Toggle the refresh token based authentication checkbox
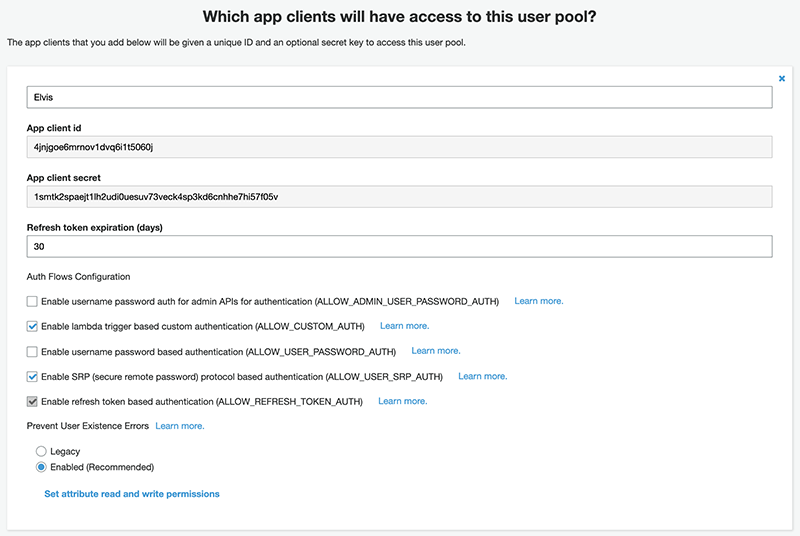This screenshot has width=800, height=536. [32, 402]
